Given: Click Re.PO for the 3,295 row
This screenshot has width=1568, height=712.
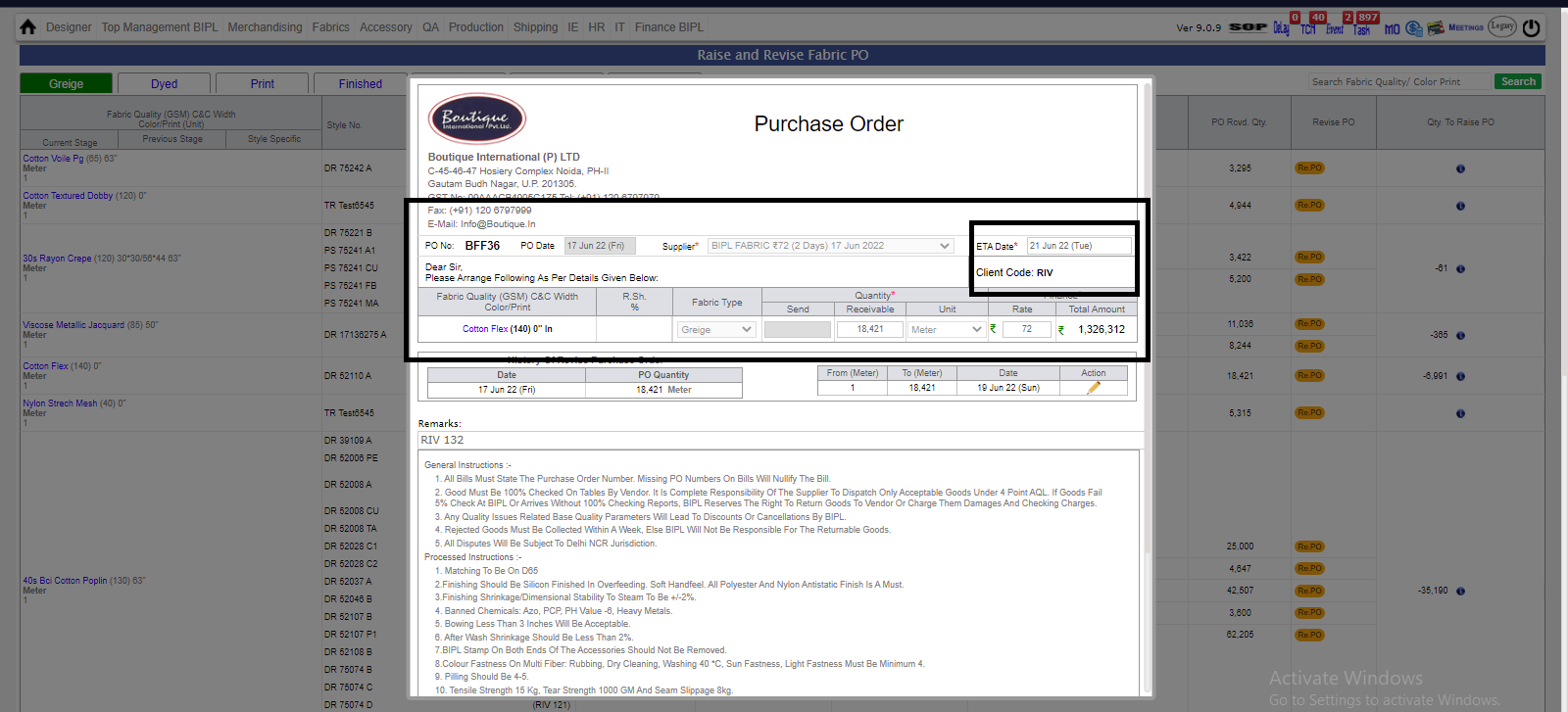Looking at the screenshot, I should [1309, 167].
